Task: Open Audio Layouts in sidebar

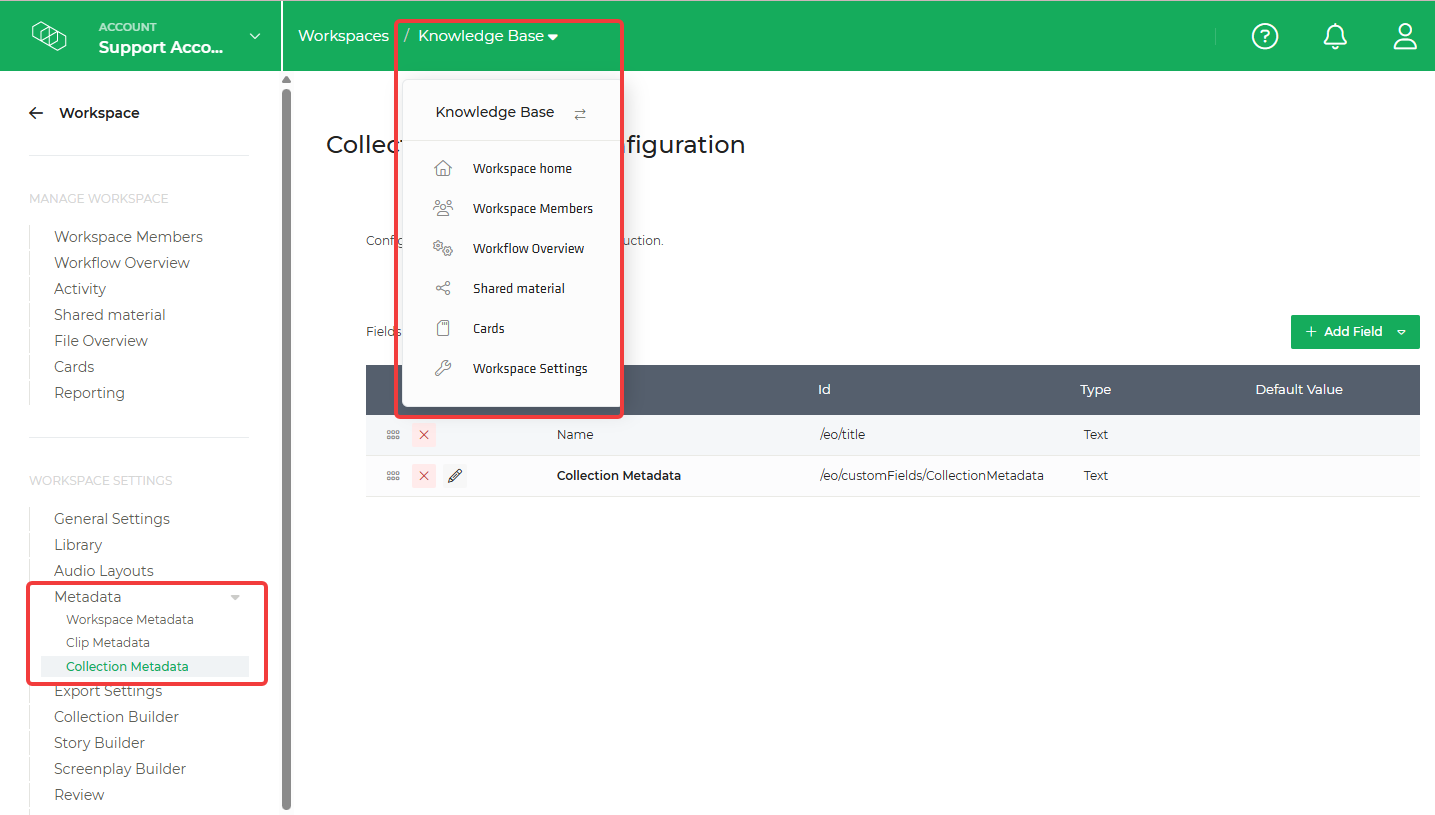Action: 104,571
